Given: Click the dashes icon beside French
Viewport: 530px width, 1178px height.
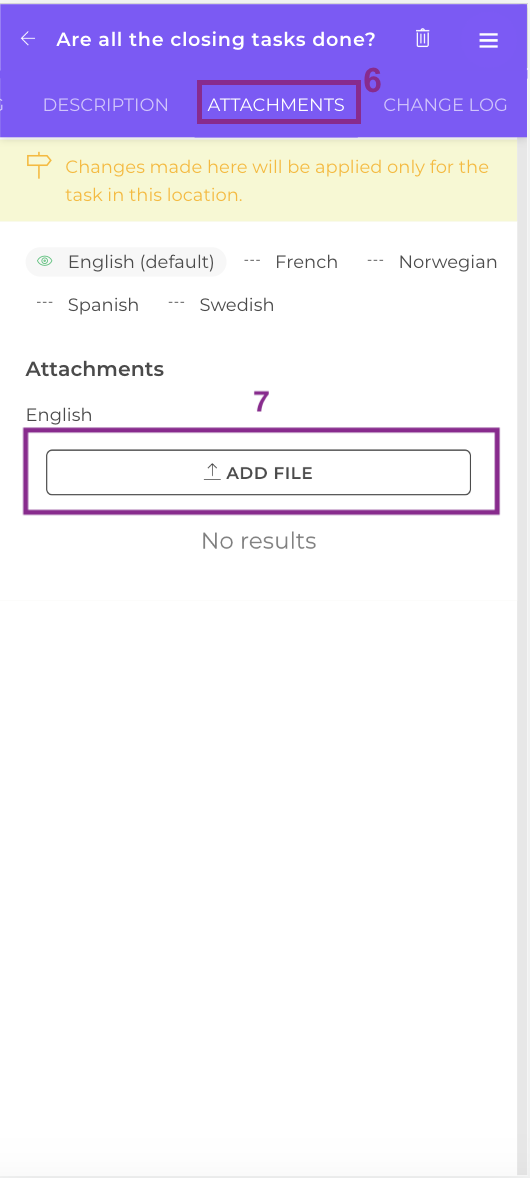Looking at the screenshot, I should (253, 261).
